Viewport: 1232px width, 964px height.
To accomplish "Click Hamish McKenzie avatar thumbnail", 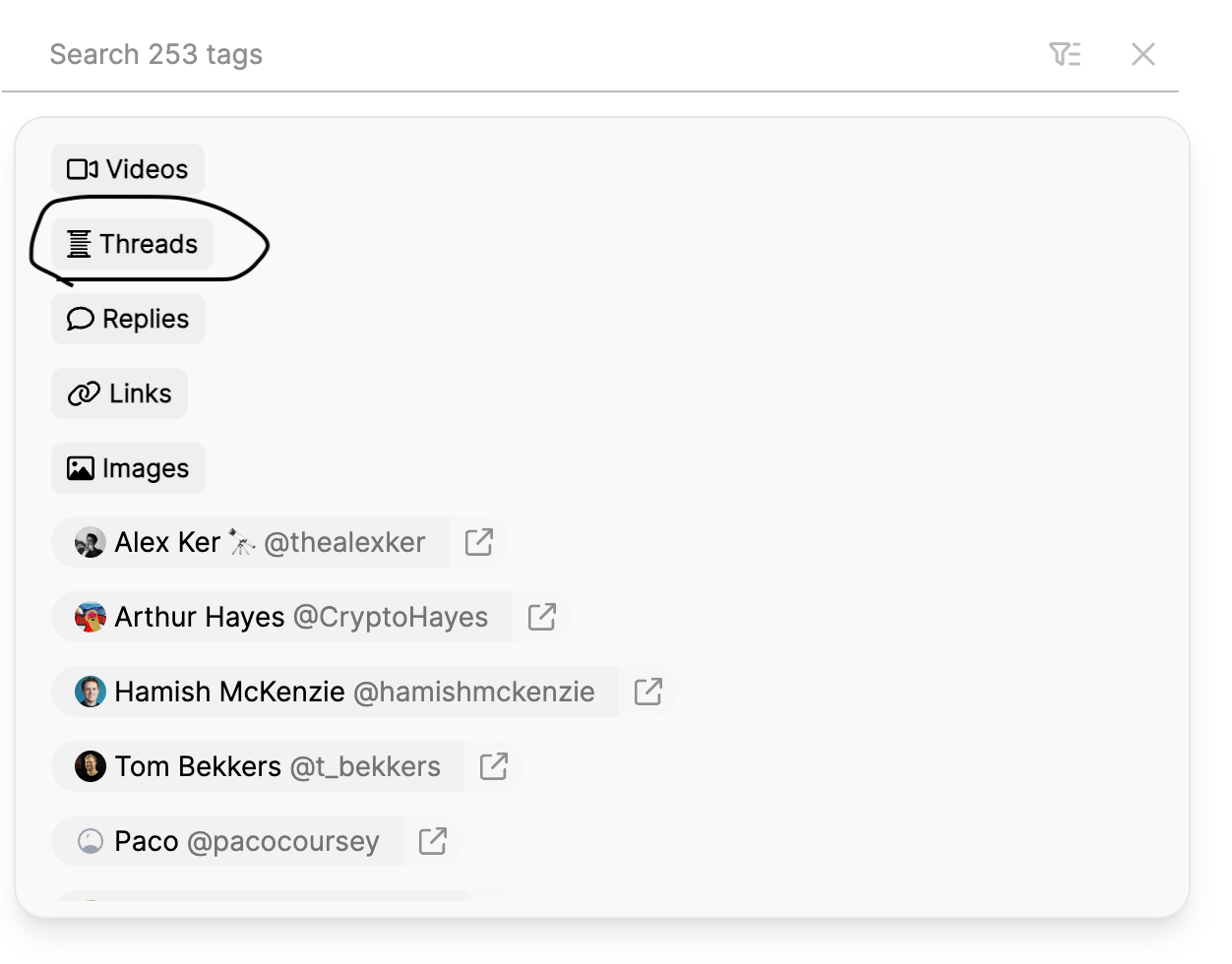I will (91, 692).
